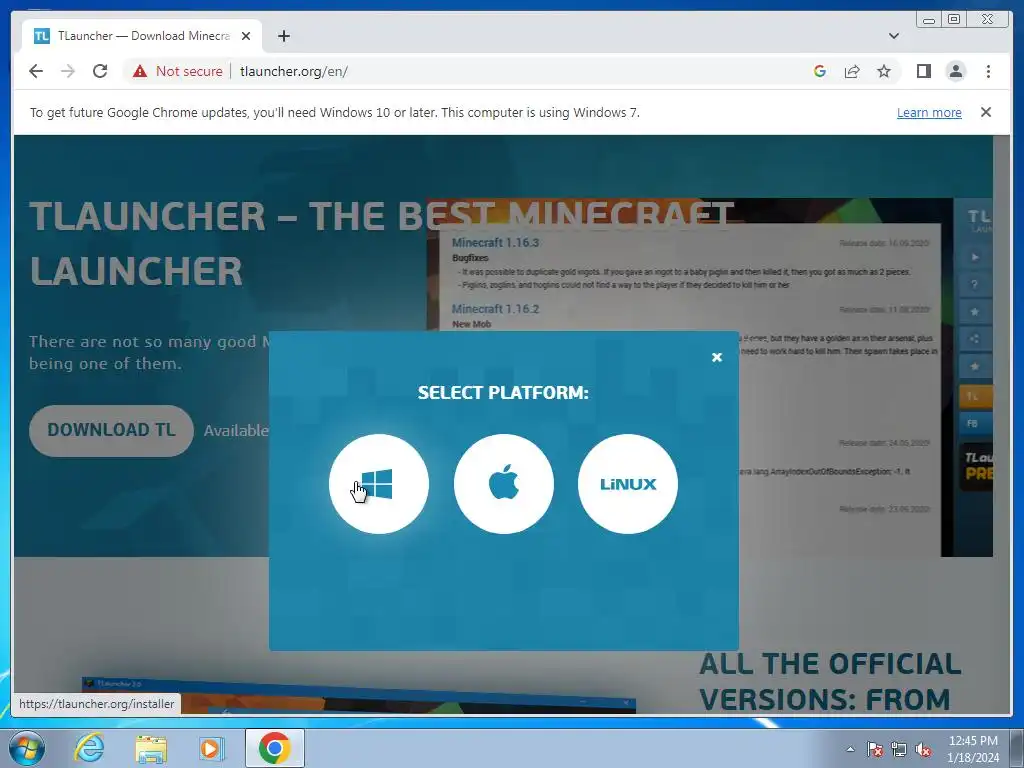
Task: Choose the Windows platform icon
Action: pyautogui.click(x=379, y=484)
